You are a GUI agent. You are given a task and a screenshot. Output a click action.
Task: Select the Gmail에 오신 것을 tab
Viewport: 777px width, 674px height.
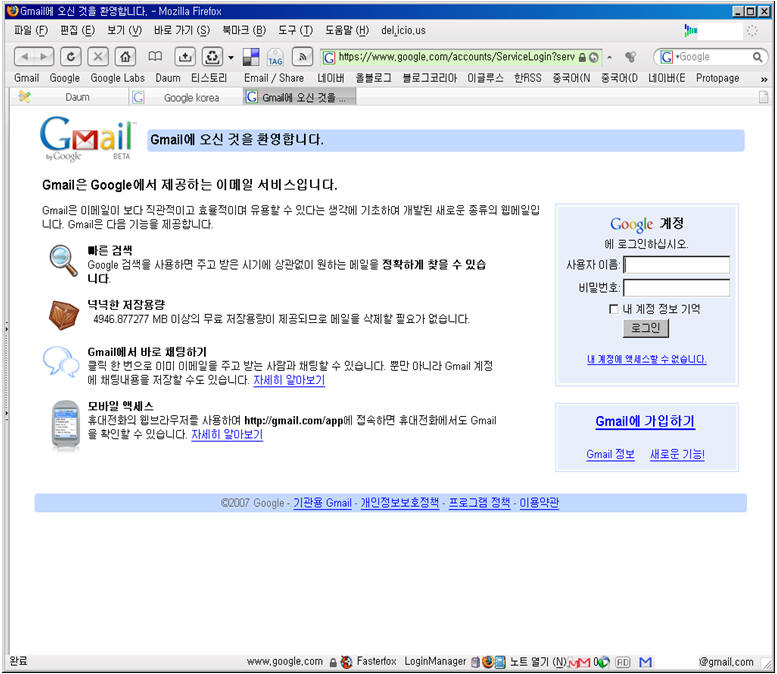pos(299,97)
